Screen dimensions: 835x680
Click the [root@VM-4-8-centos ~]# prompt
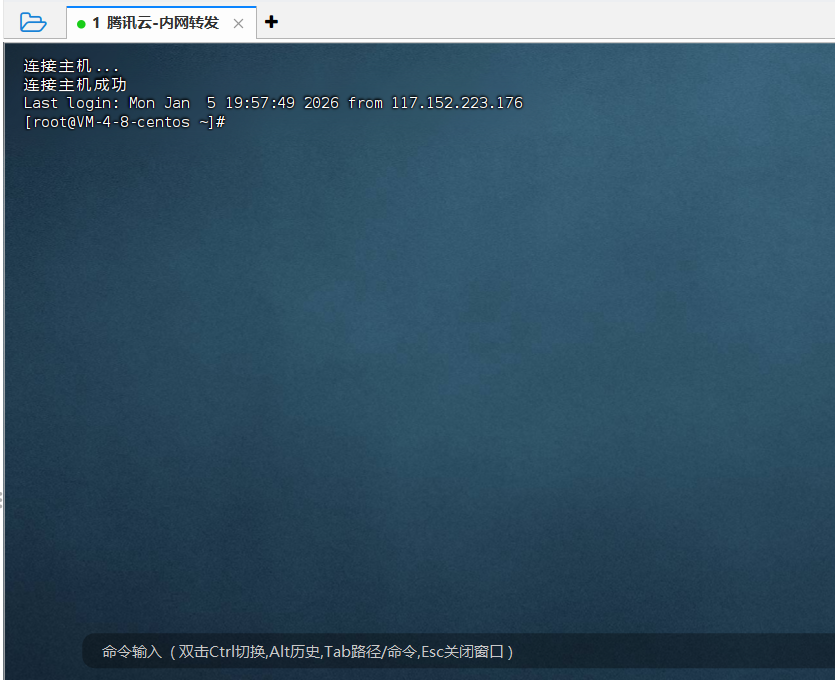[124, 122]
